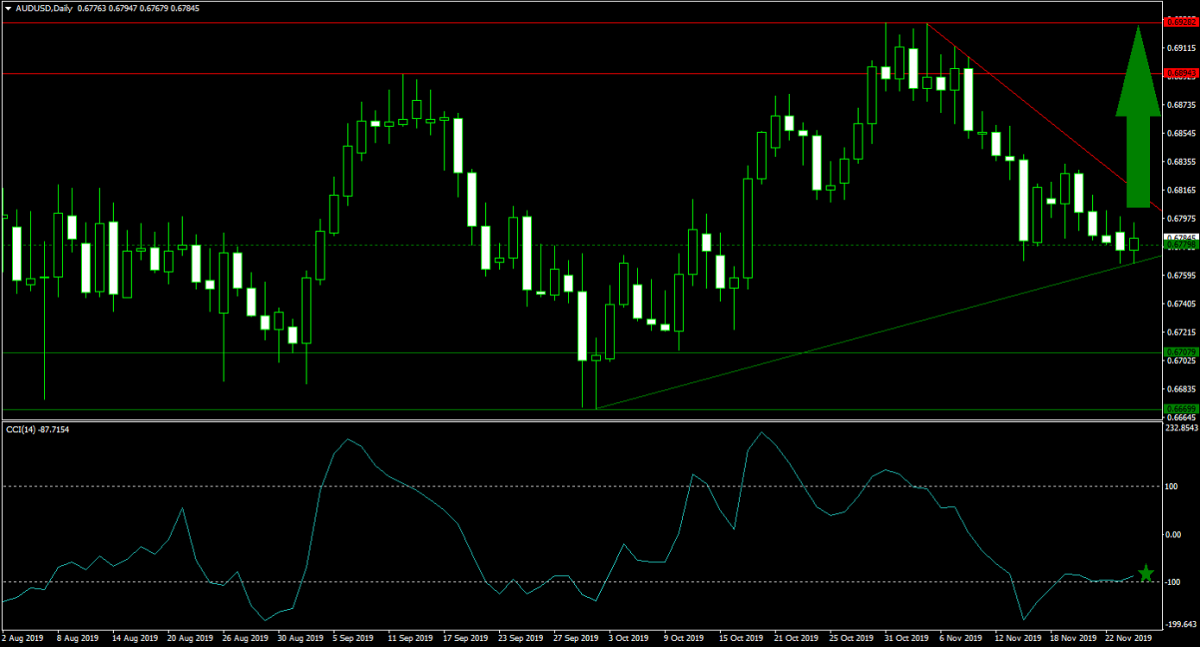The height and width of the screenshot is (647, 1200).
Task: Click the 0.69115 price axis value
Action: pos(1181,46)
